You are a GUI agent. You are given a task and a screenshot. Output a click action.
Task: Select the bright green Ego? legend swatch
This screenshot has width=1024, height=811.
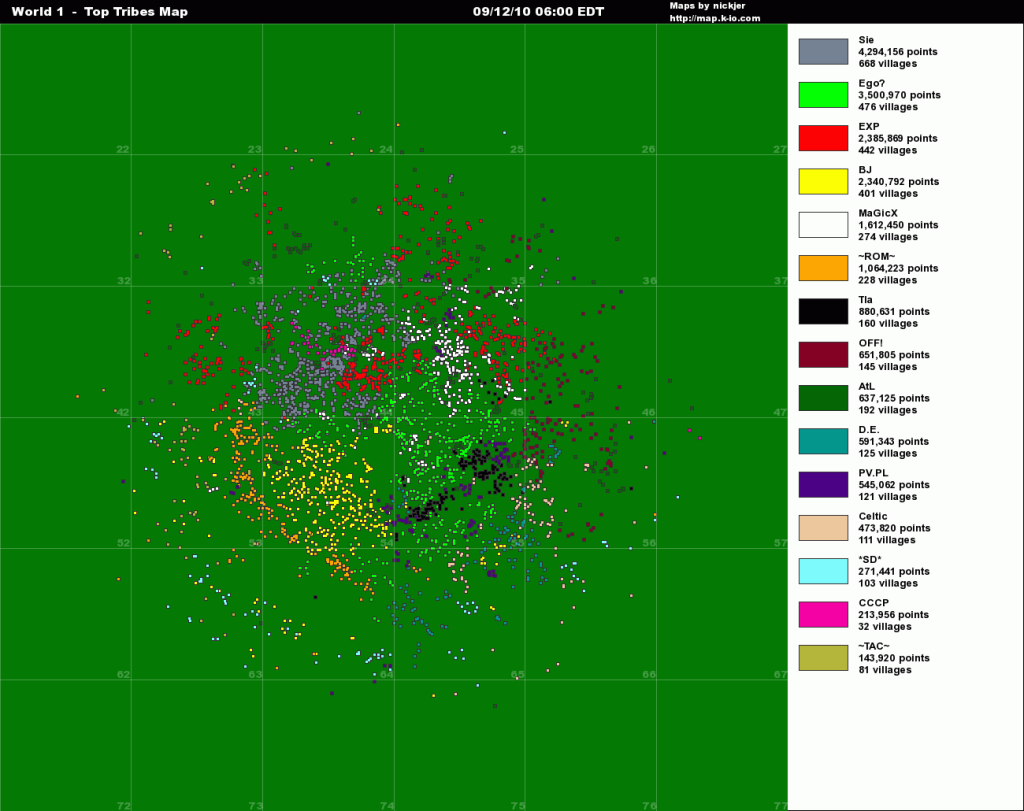(823, 94)
